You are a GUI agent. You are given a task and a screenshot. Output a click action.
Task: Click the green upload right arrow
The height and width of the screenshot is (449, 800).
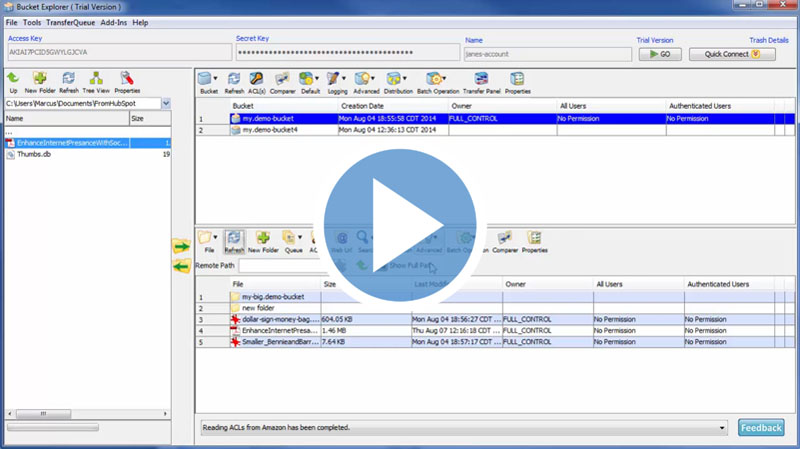(181, 246)
